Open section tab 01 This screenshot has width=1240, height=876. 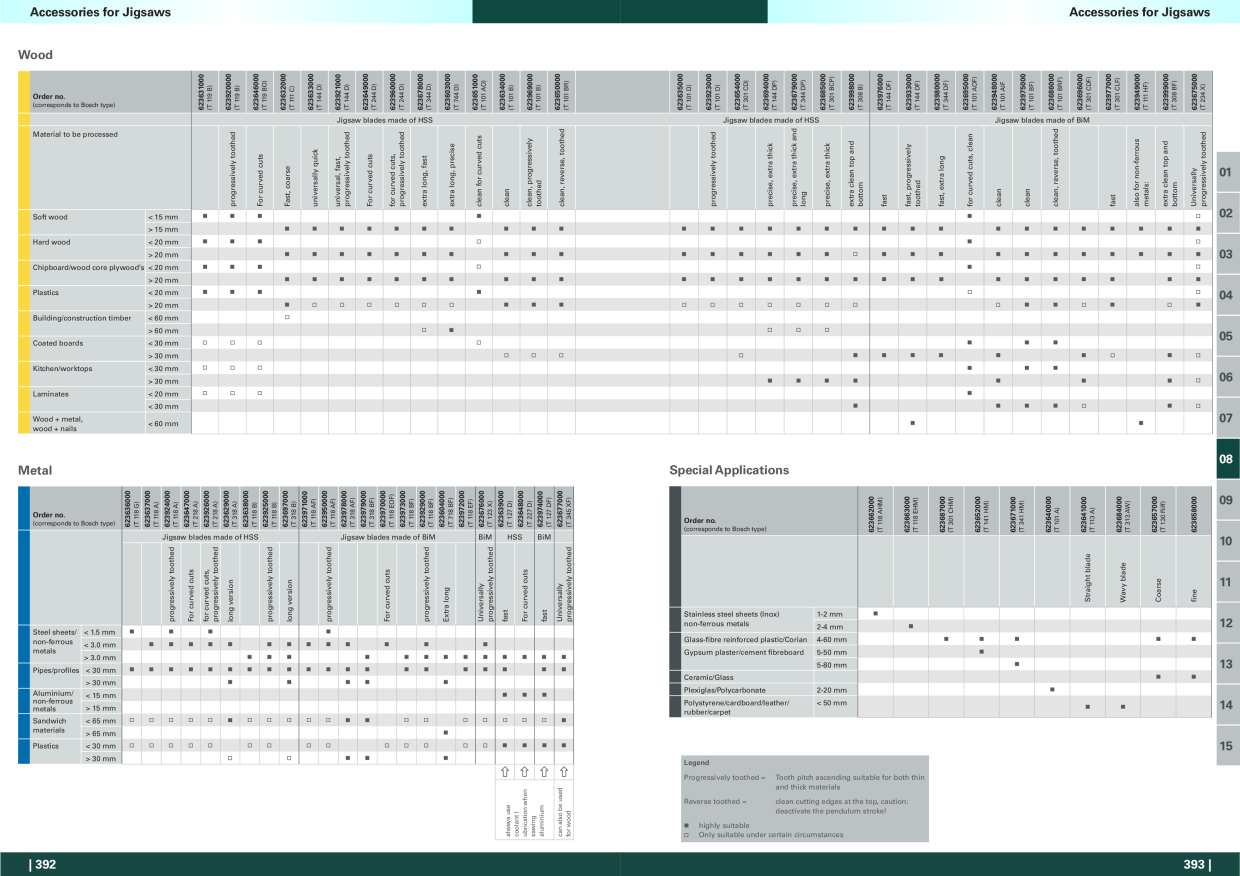pyautogui.click(x=1227, y=172)
